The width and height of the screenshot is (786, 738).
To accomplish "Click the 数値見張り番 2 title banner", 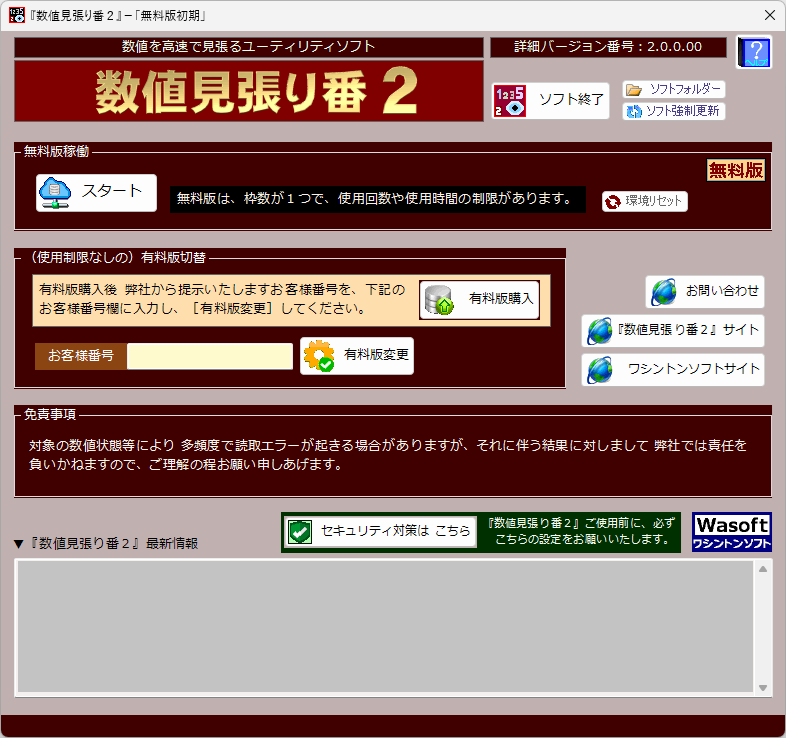I will (249, 91).
